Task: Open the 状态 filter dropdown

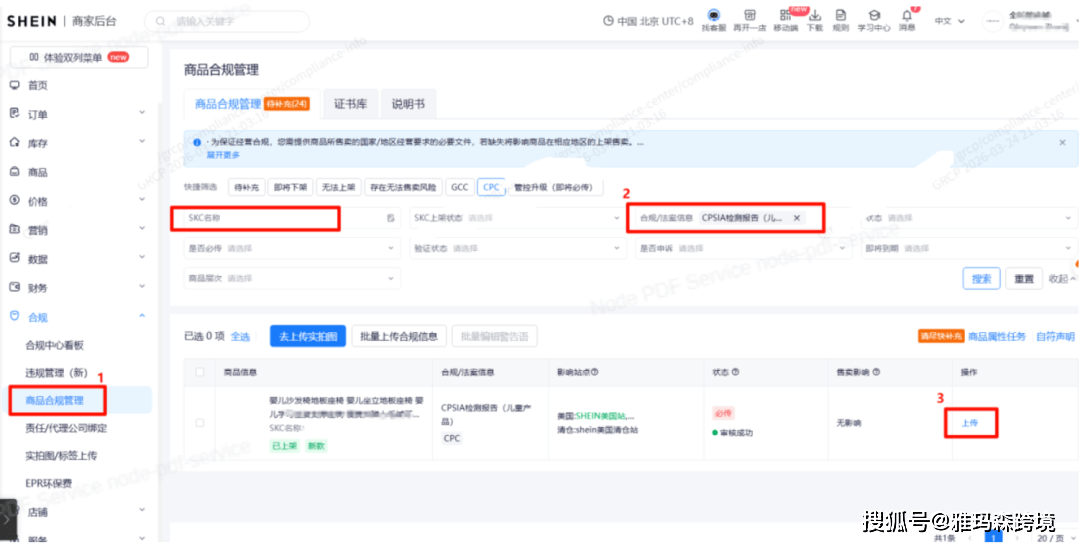Action: click(x=968, y=218)
